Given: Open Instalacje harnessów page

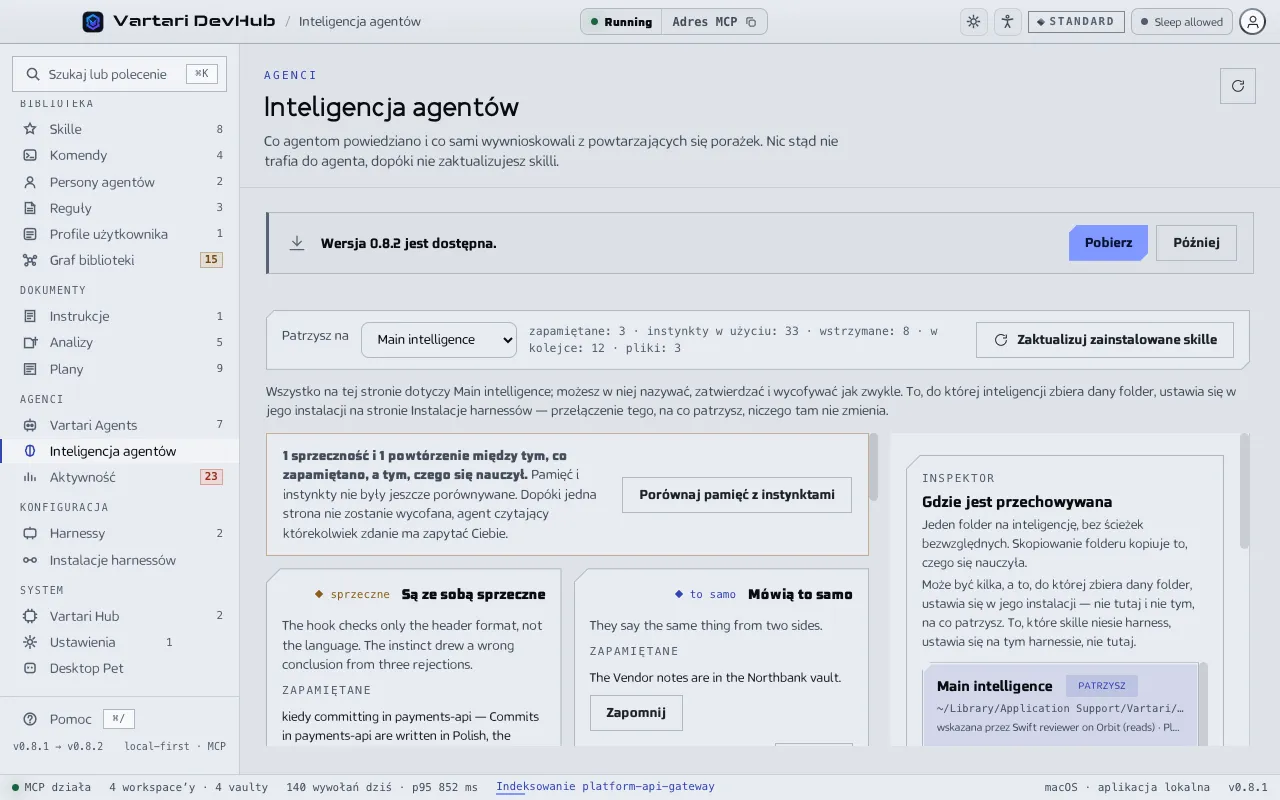Looking at the screenshot, I should pos(120,560).
